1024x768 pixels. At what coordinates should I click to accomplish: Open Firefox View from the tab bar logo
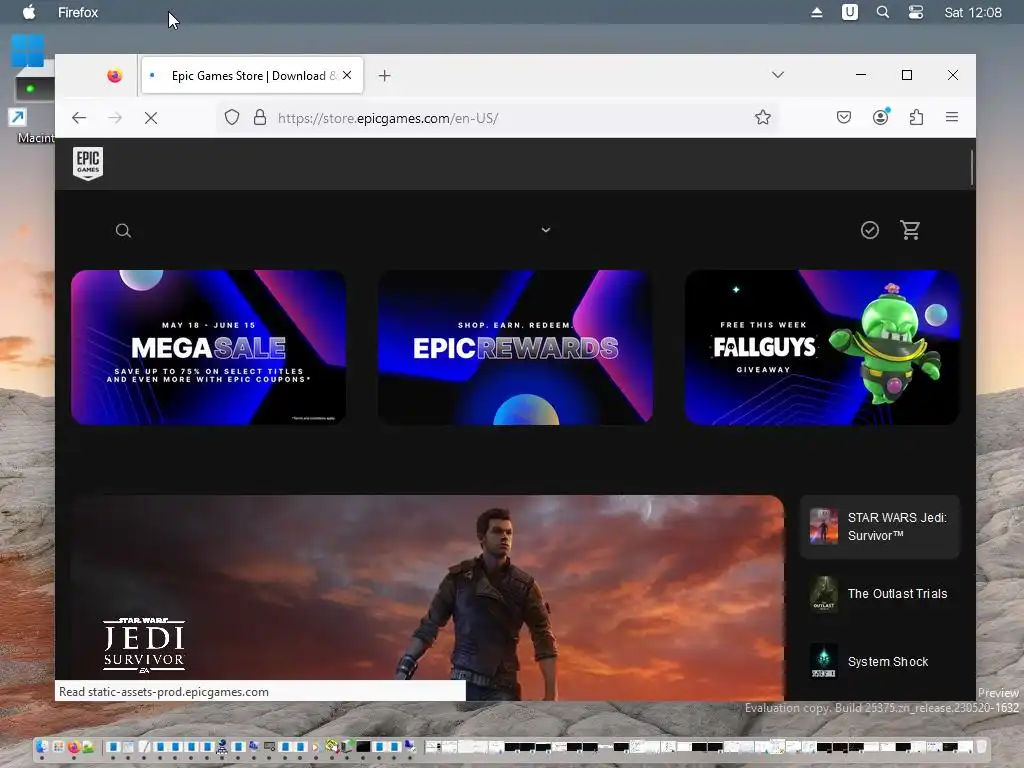[115, 76]
